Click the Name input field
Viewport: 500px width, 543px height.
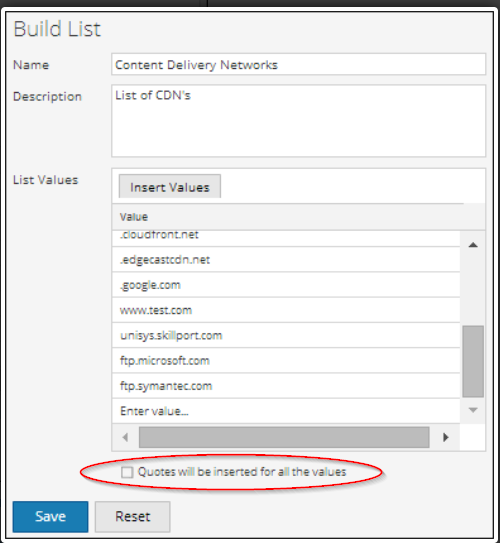(x=298, y=64)
